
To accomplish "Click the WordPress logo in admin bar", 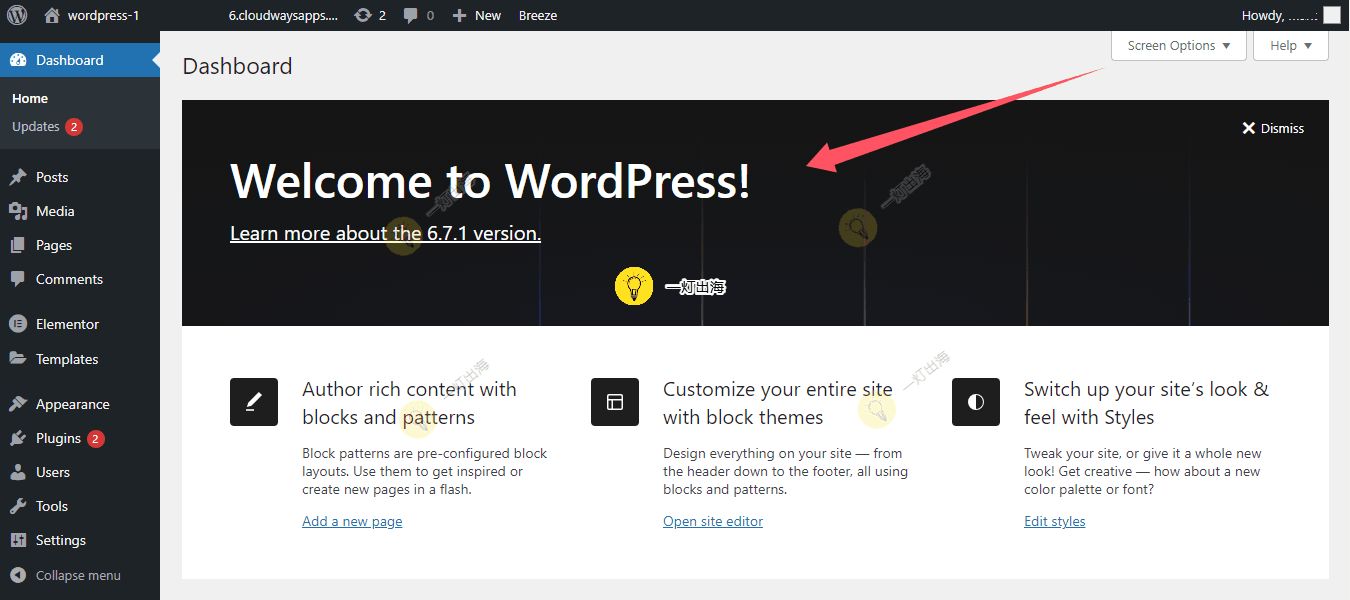I will (17, 15).
